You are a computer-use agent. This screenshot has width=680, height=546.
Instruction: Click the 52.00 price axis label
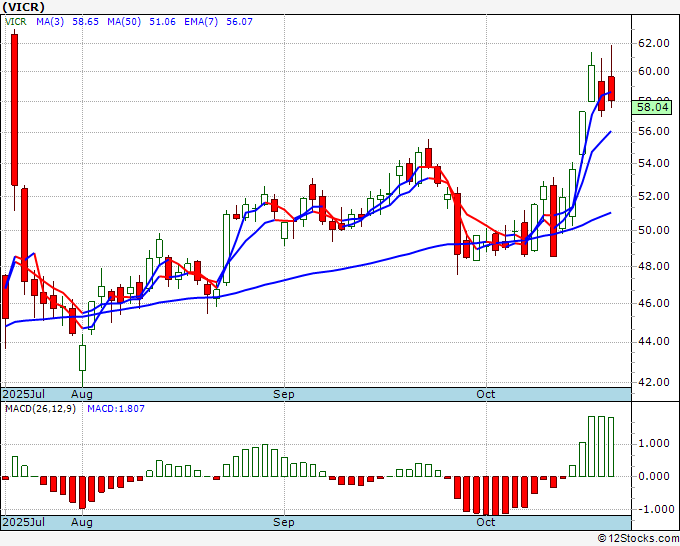[654, 196]
